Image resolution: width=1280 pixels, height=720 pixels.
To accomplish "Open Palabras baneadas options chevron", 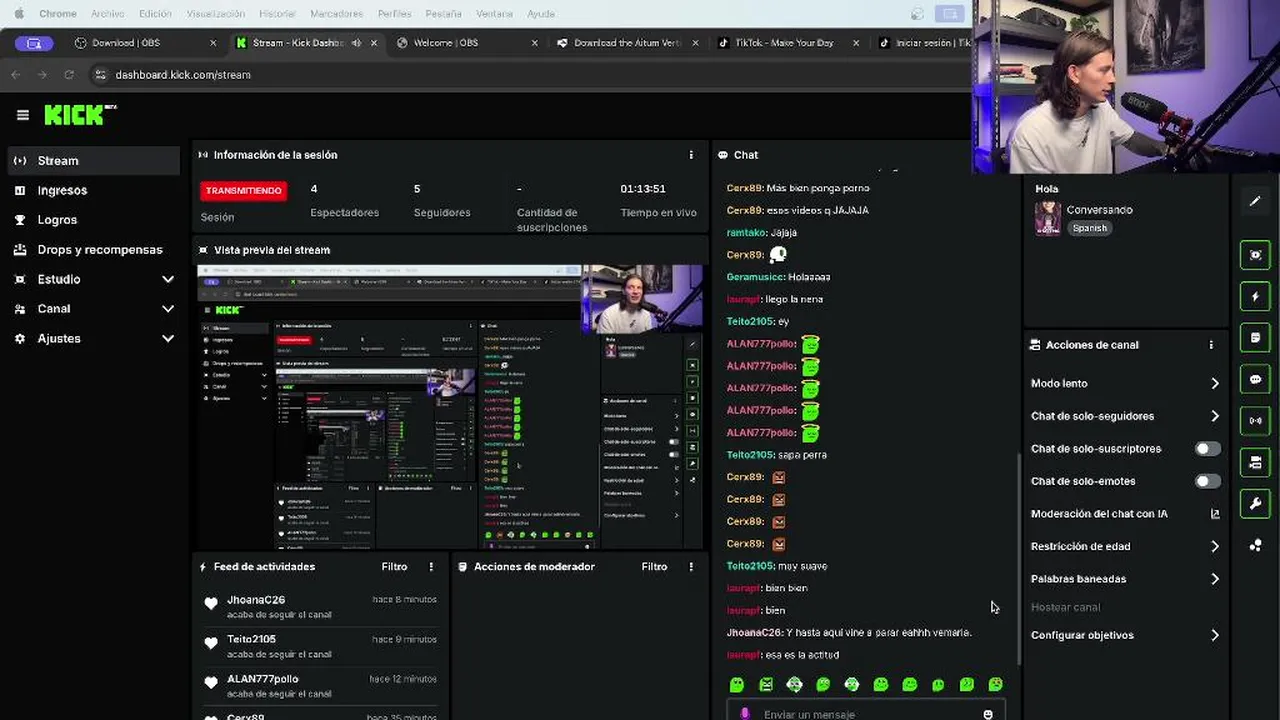I will (1215, 579).
